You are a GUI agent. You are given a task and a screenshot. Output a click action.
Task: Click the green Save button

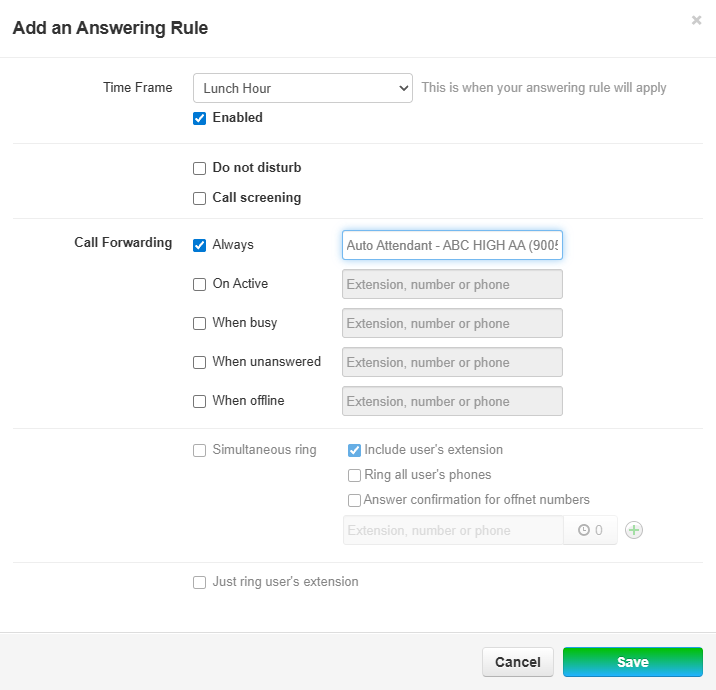coord(632,662)
